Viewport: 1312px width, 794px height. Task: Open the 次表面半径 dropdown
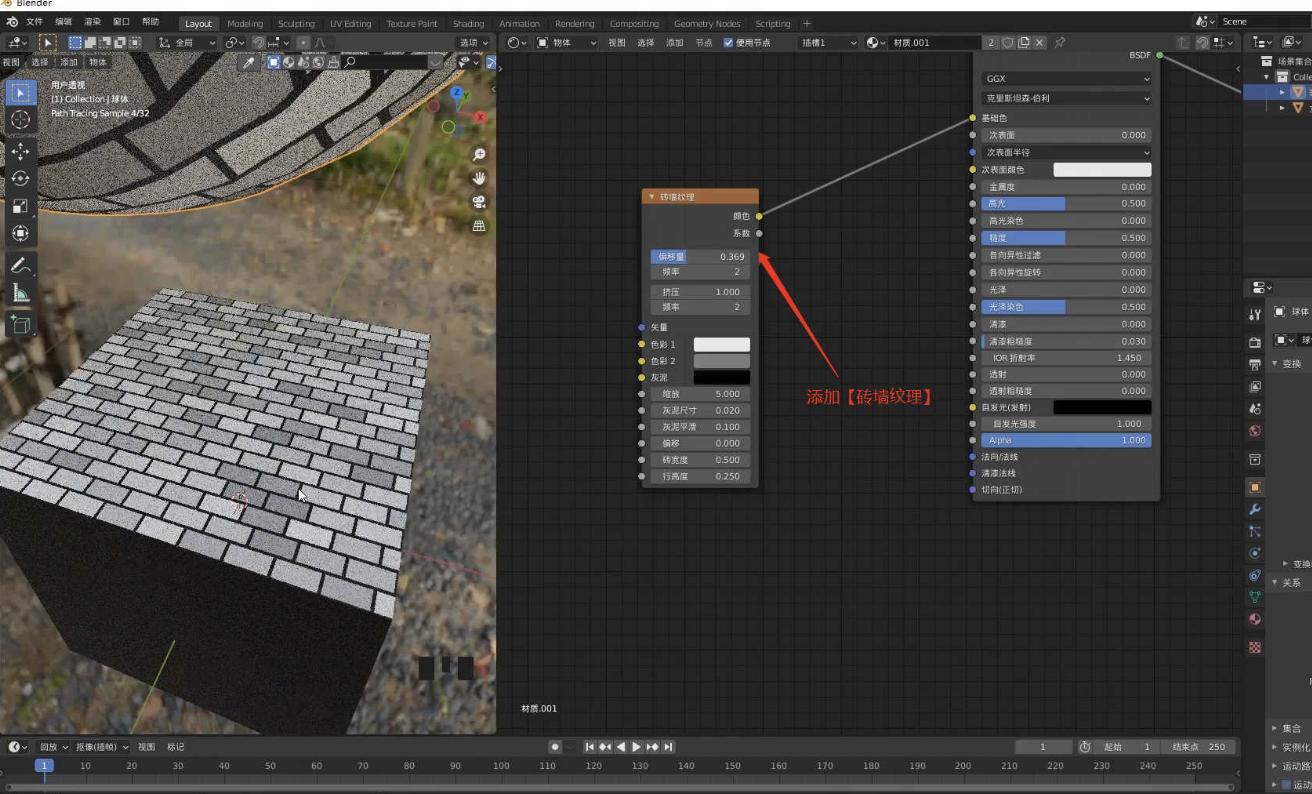pos(1066,152)
